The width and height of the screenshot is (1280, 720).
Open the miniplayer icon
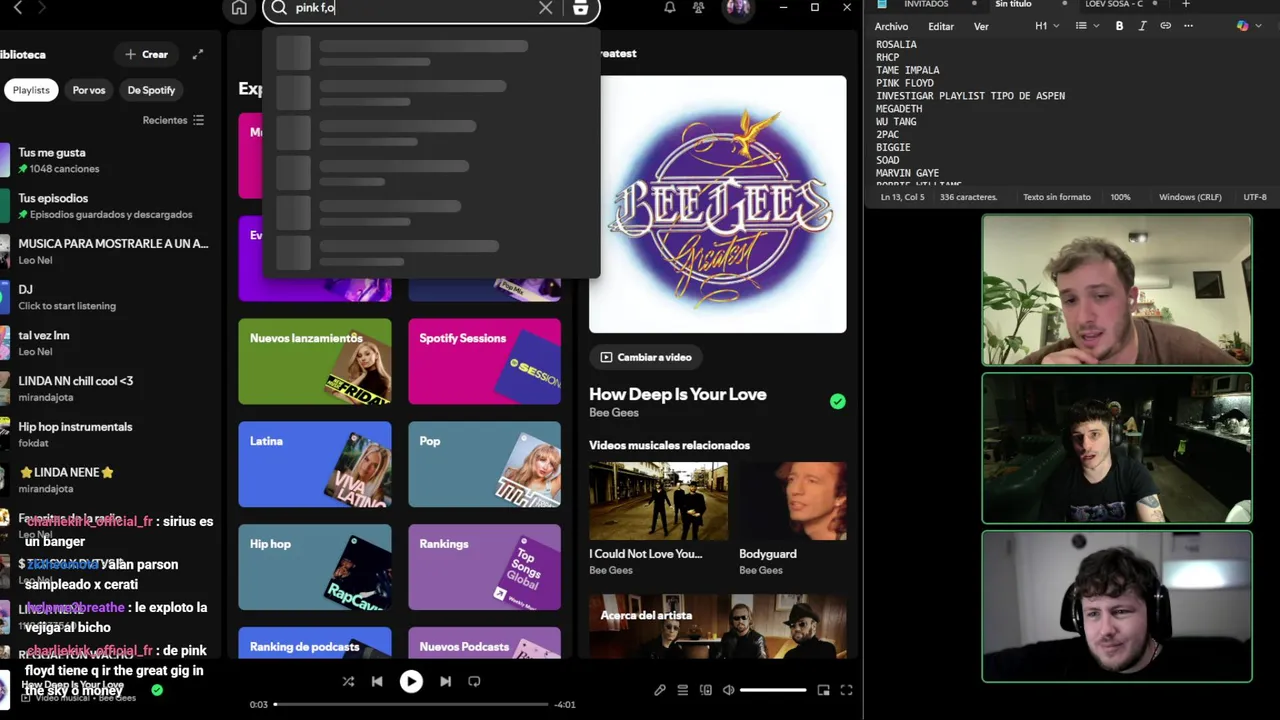click(x=823, y=690)
